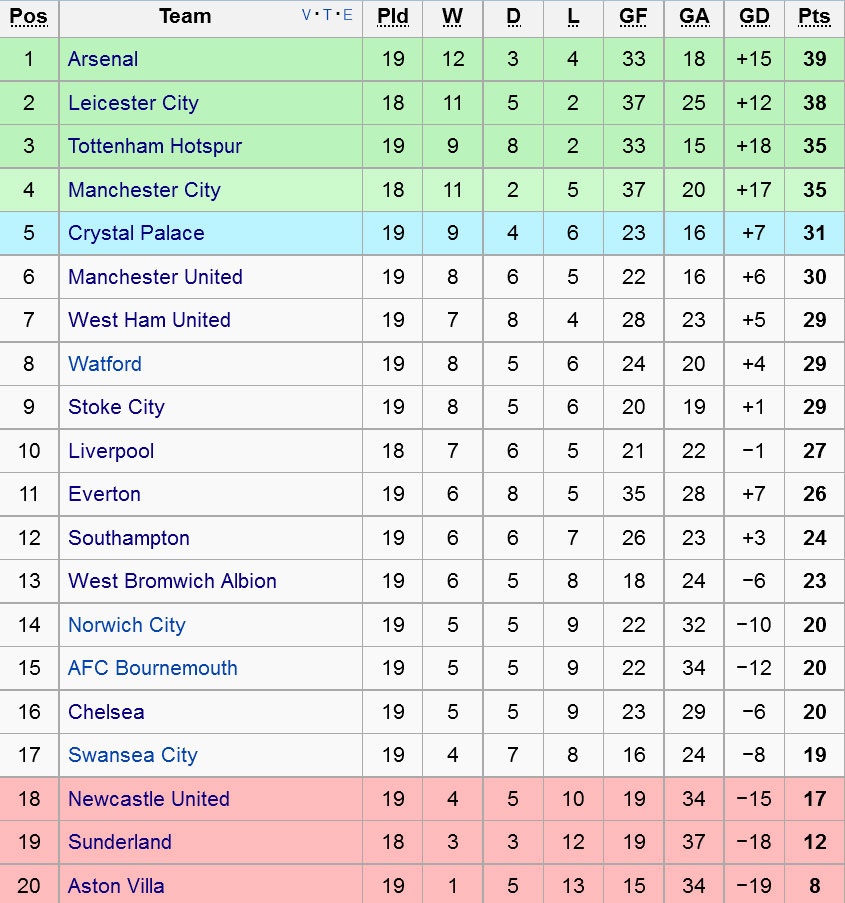Click the V view template link
This screenshot has height=903, width=845.
tap(307, 15)
